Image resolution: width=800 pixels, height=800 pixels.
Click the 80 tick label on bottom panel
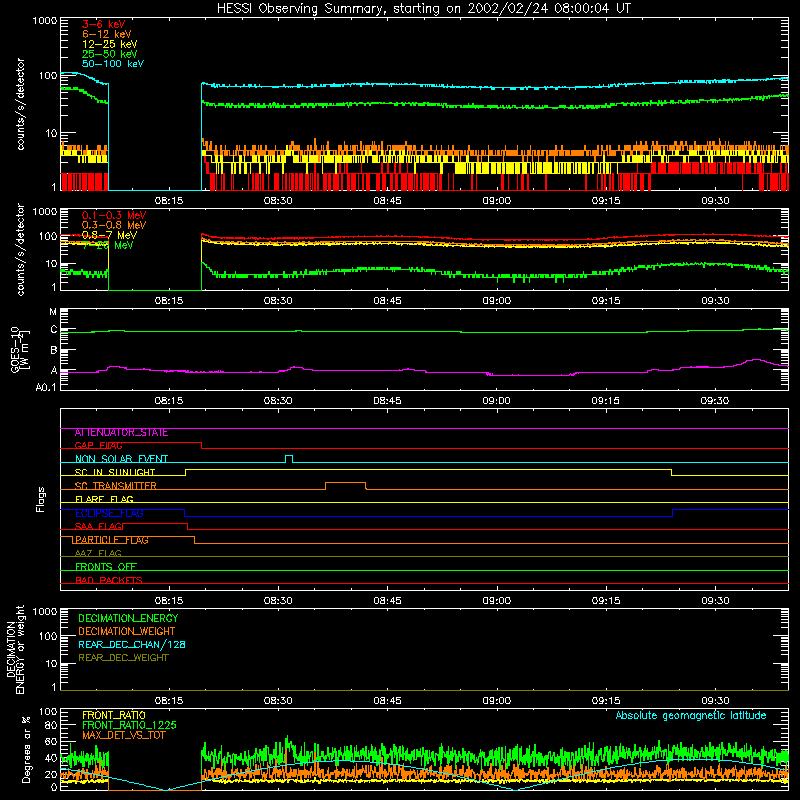click(x=52, y=725)
